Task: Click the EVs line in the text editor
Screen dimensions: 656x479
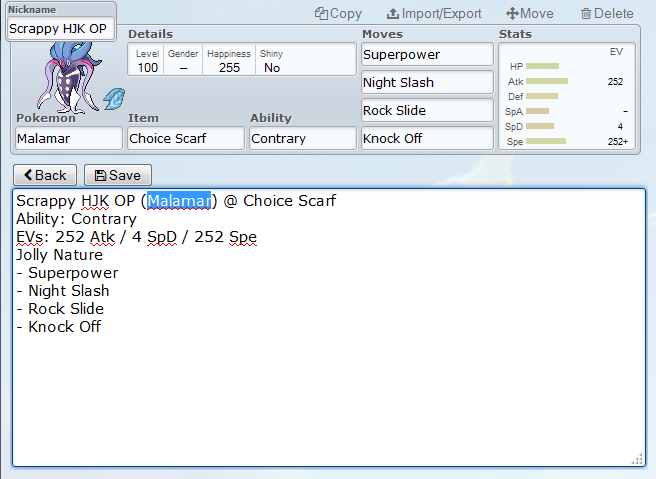Action: 136,237
